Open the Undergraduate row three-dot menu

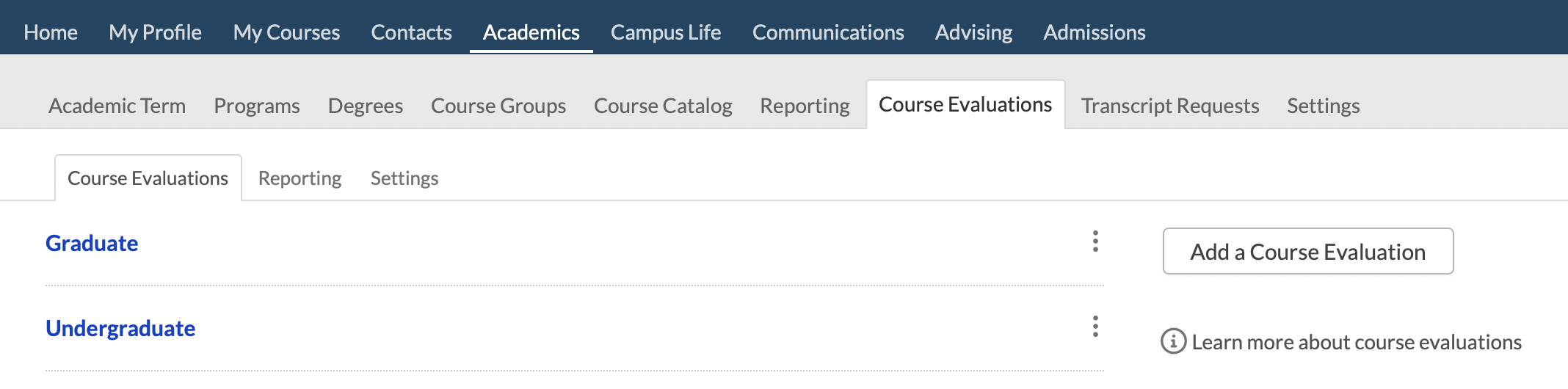[1095, 327]
